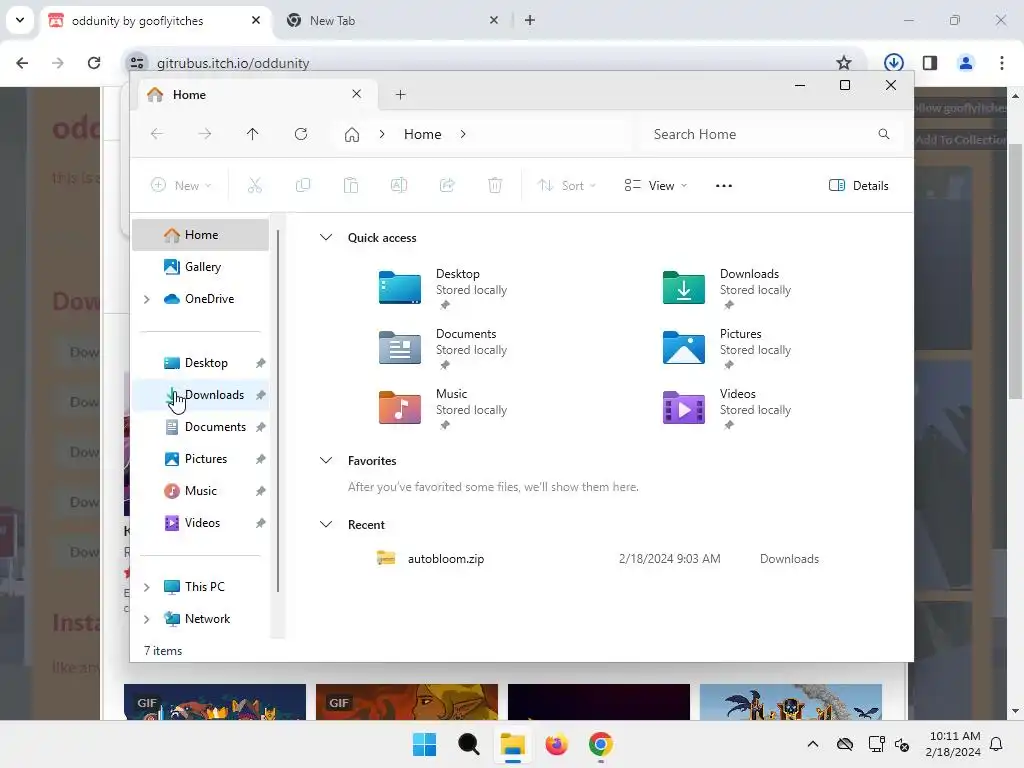Click the Cut scissors icon in Explorer toolbar

coord(255,185)
